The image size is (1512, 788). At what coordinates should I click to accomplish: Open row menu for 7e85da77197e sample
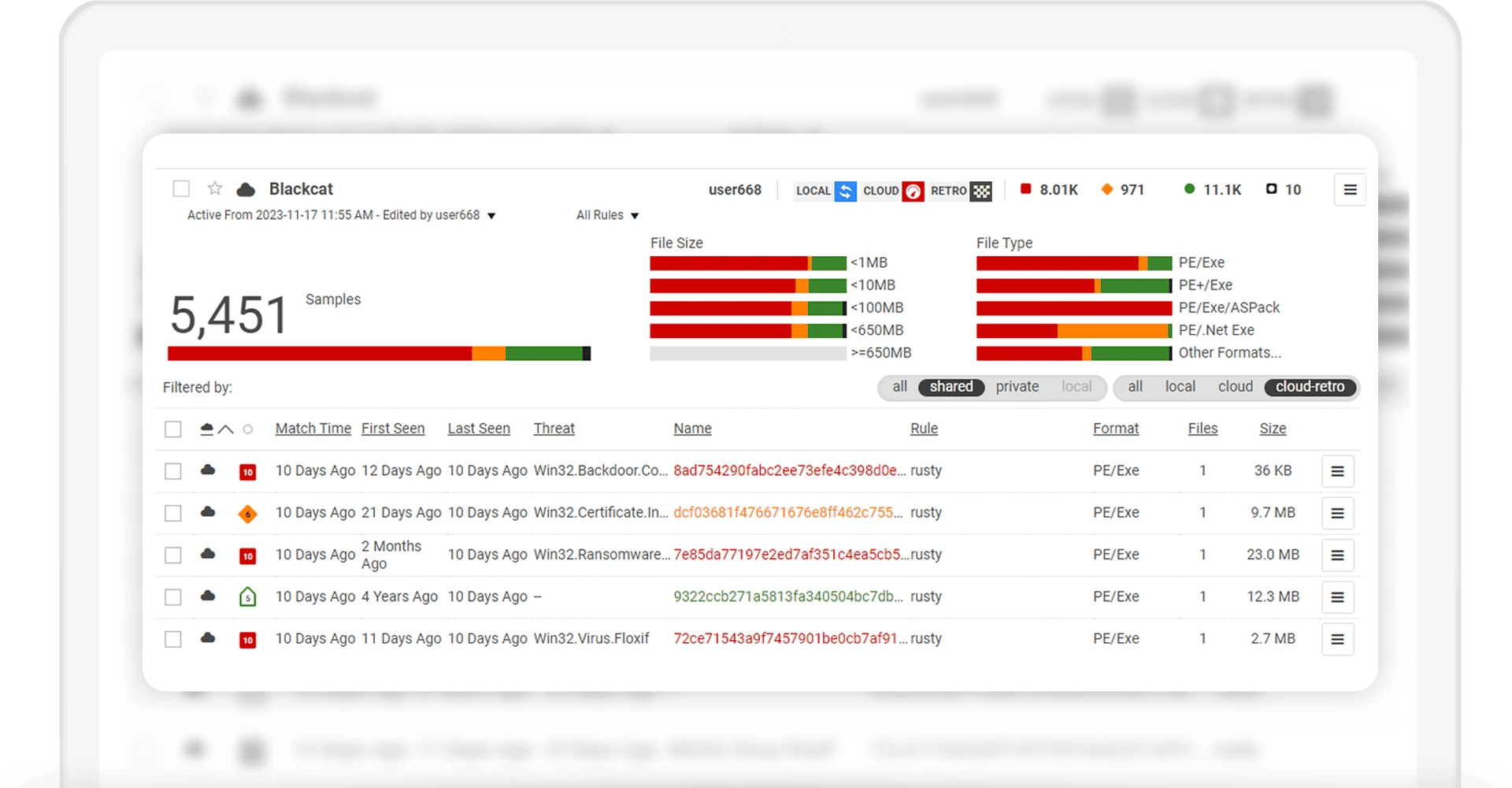[1337, 555]
